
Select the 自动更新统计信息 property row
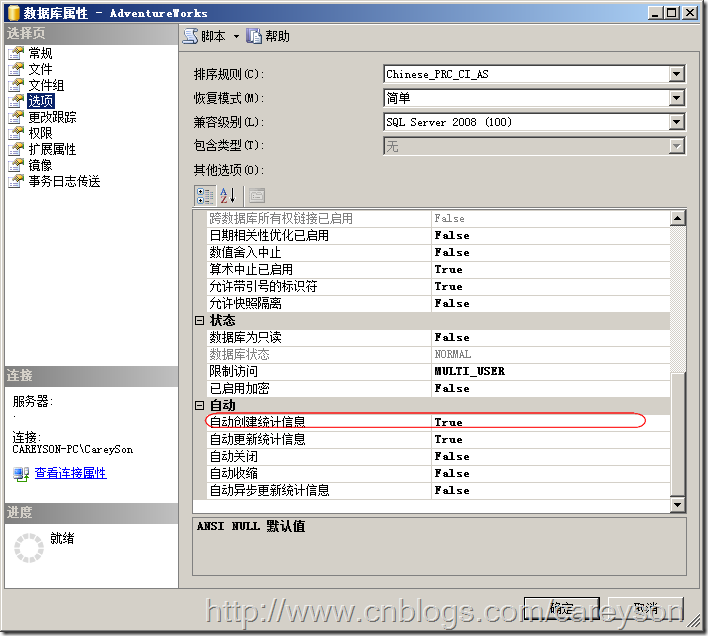click(x=438, y=440)
